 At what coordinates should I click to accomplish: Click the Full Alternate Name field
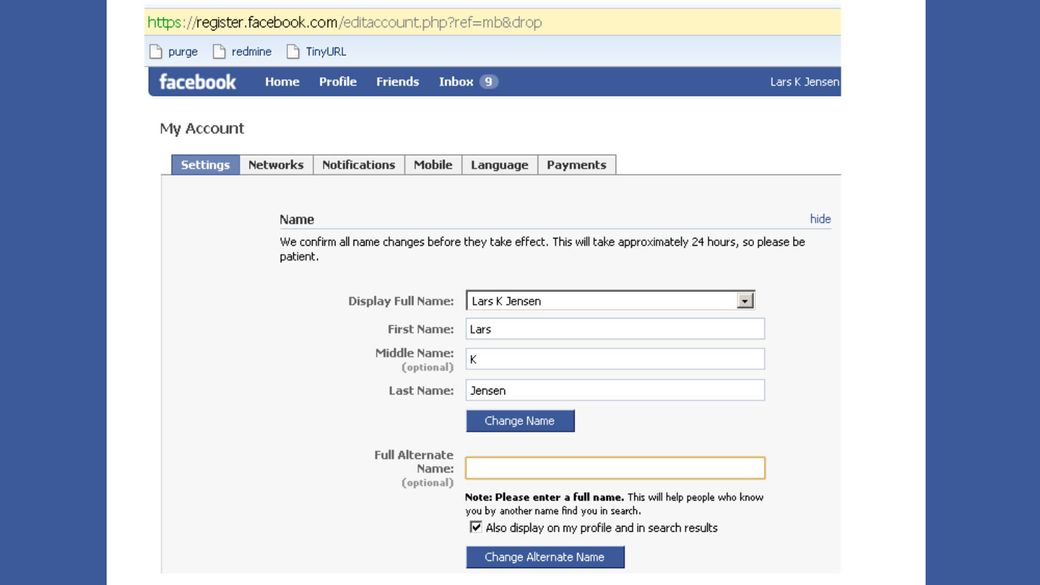coord(614,467)
